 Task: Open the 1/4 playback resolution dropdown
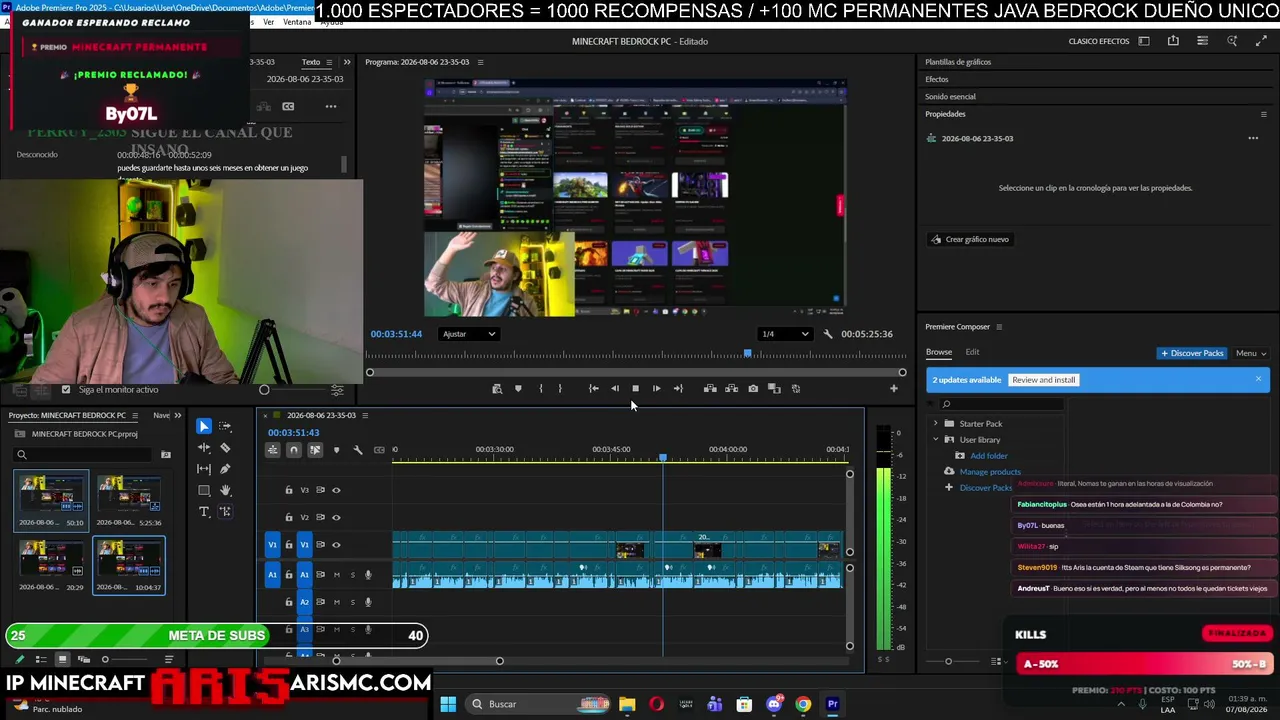[x=785, y=334]
